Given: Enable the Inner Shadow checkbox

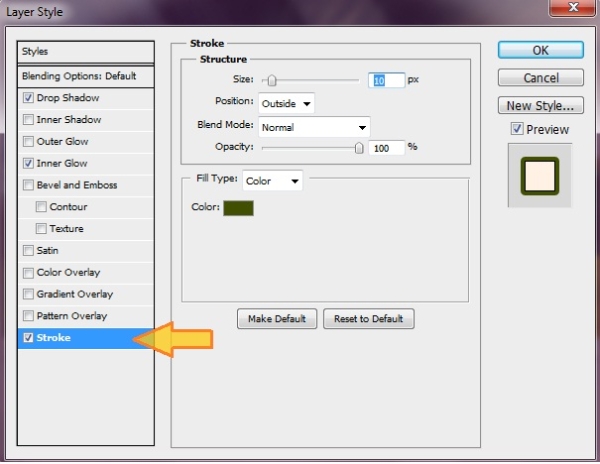Looking at the screenshot, I should click(28, 120).
